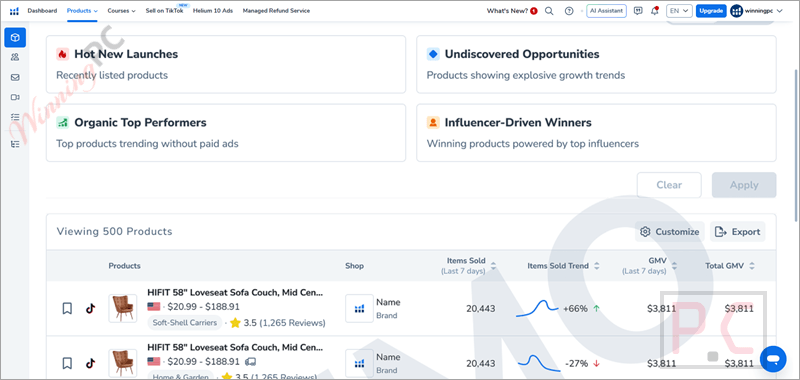Click the Helium 10 logo icon
Screen dimensions: 800x380
coord(14,11)
